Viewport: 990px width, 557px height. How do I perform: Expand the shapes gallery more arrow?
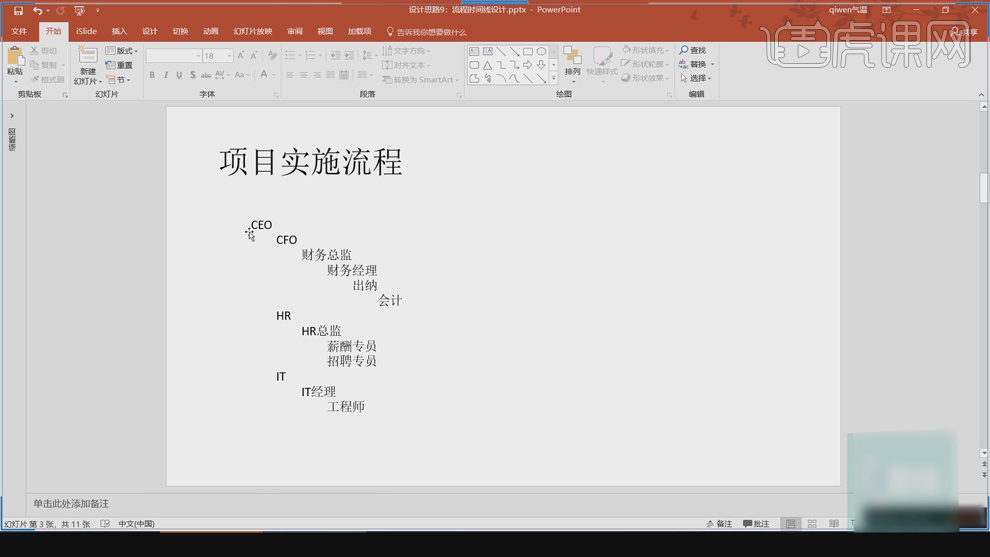(x=554, y=78)
